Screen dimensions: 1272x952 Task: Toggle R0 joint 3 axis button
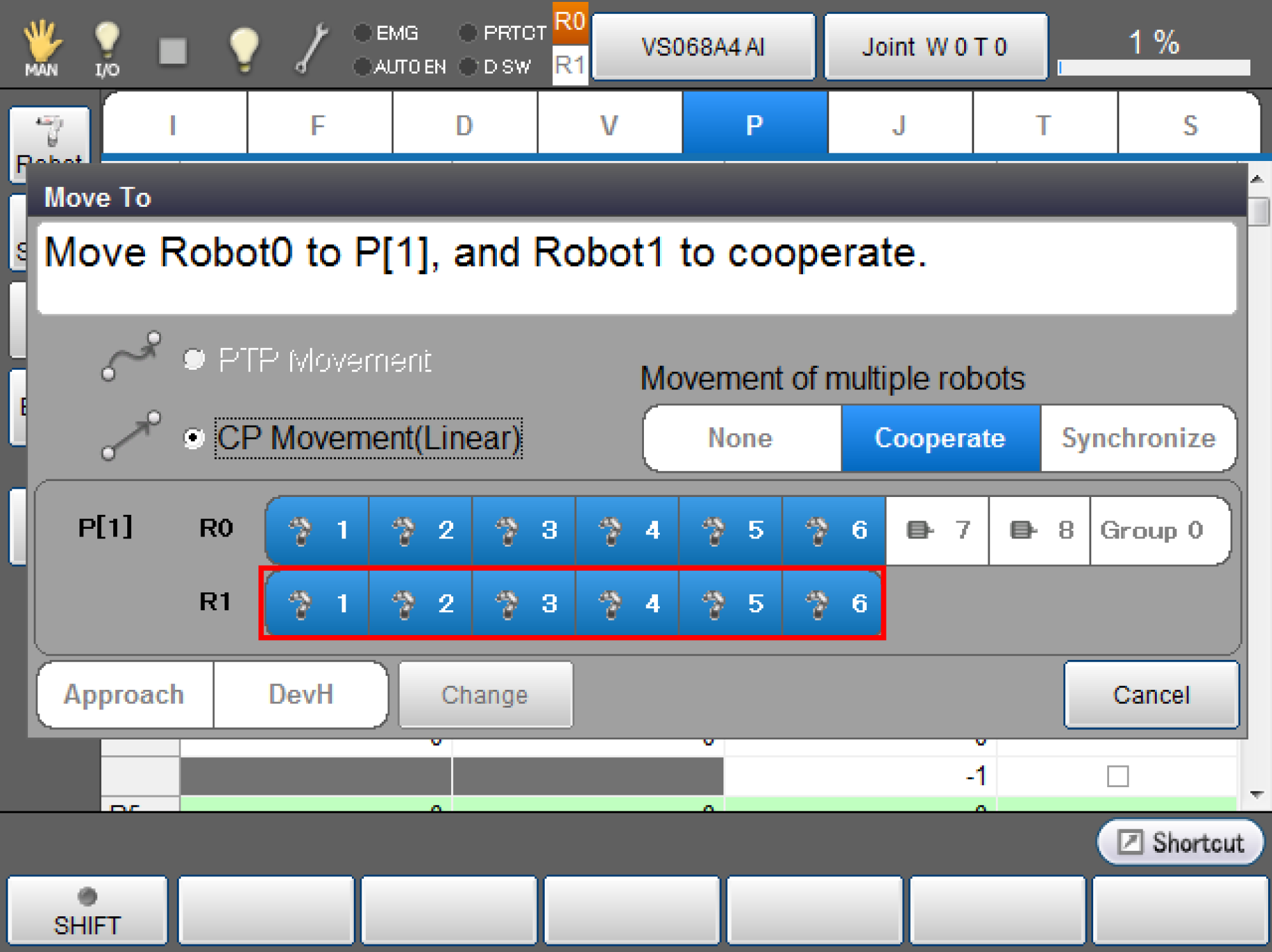(524, 530)
